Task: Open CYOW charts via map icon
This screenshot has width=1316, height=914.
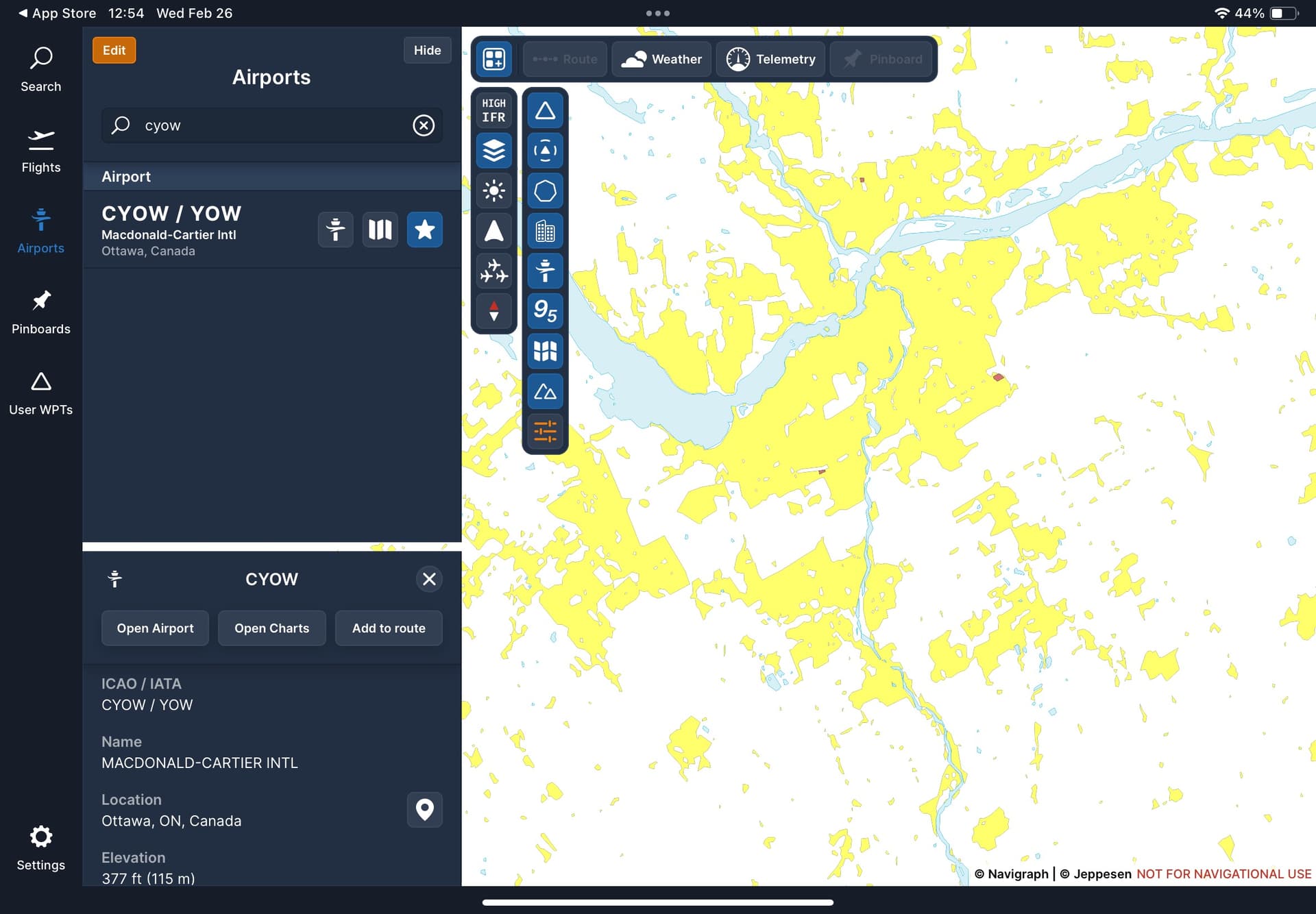Action: (380, 230)
